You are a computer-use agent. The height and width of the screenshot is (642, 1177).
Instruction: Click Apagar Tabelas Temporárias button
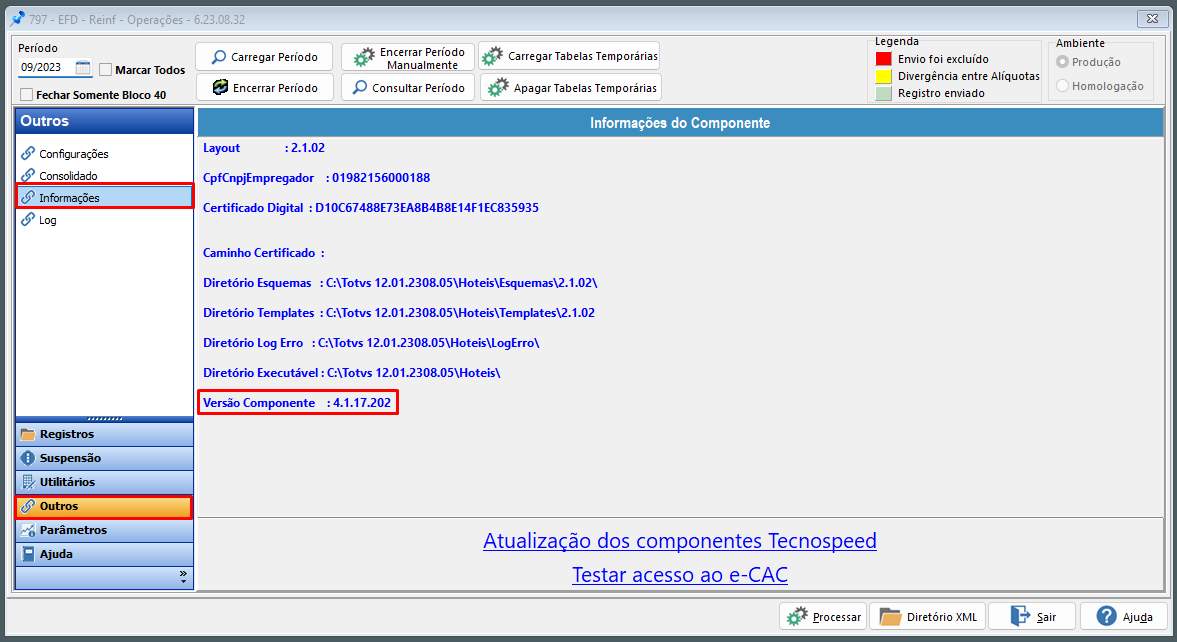click(570, 87)
